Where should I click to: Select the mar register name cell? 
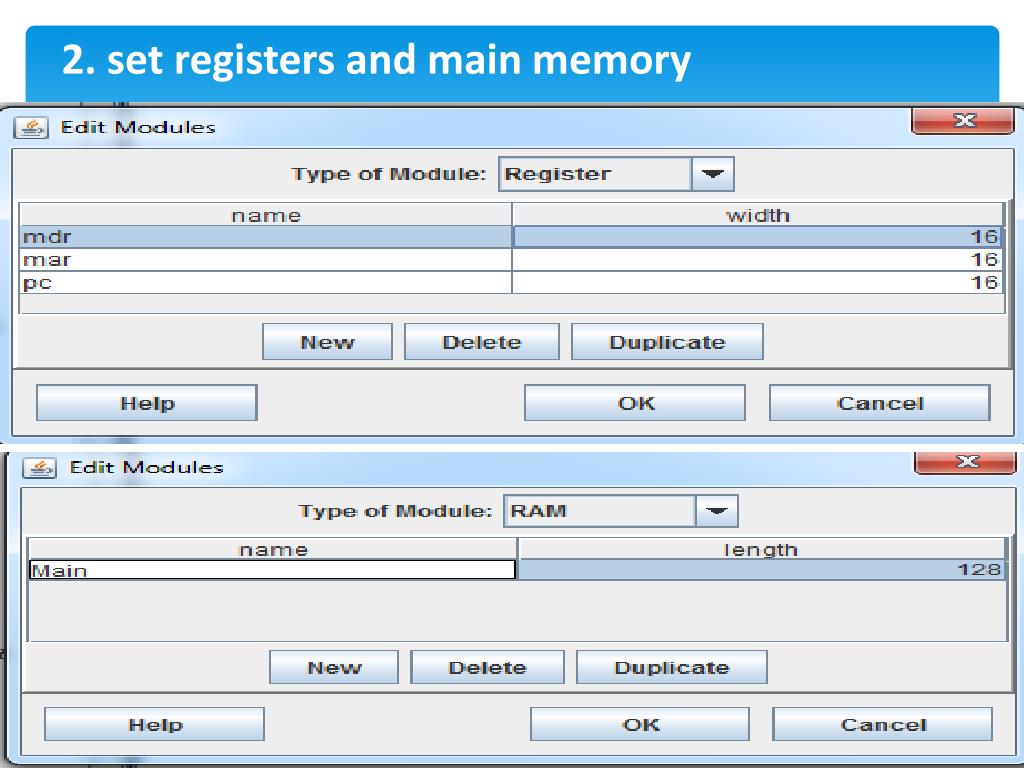(x=265, y=260)
